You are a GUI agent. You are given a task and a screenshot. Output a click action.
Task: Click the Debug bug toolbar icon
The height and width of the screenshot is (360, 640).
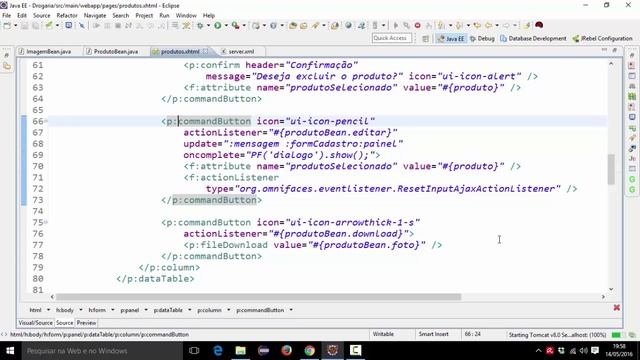click(x=200, y=26)
